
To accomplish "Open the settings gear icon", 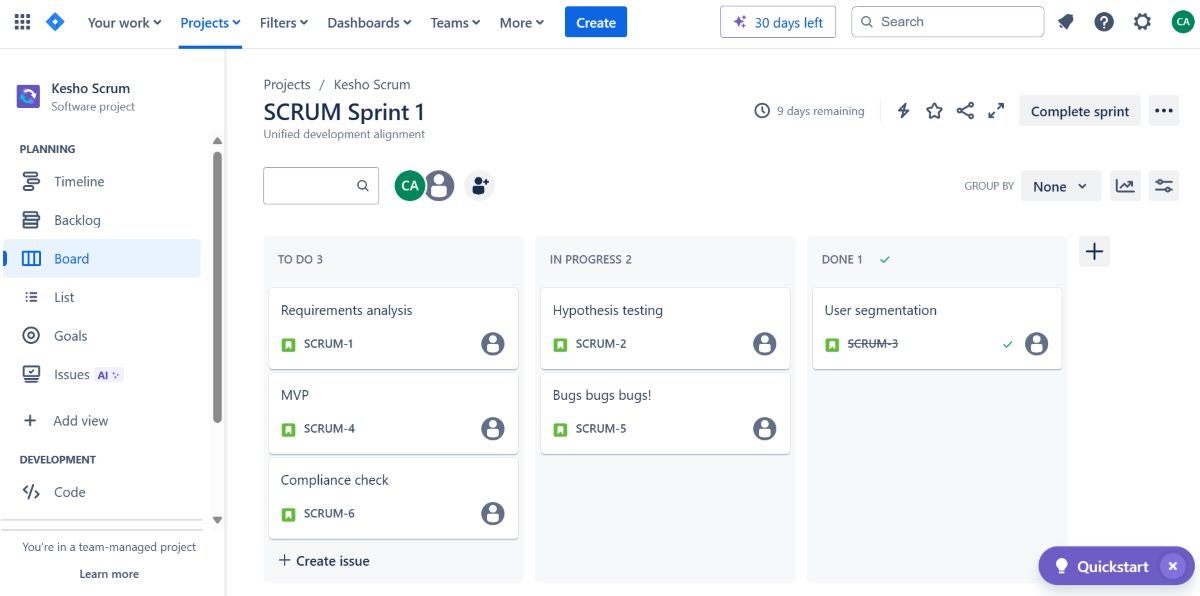I will tap(1142, 22).
